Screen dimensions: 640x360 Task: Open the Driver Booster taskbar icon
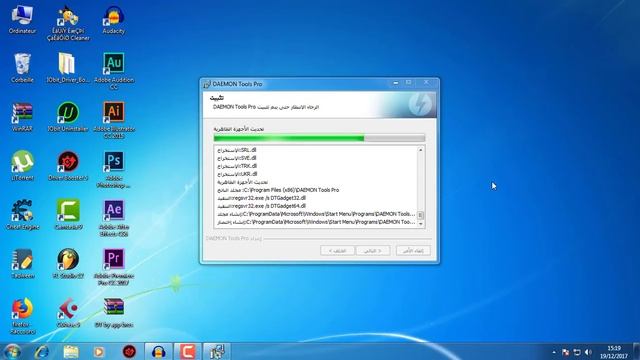(x=129, y=351)
